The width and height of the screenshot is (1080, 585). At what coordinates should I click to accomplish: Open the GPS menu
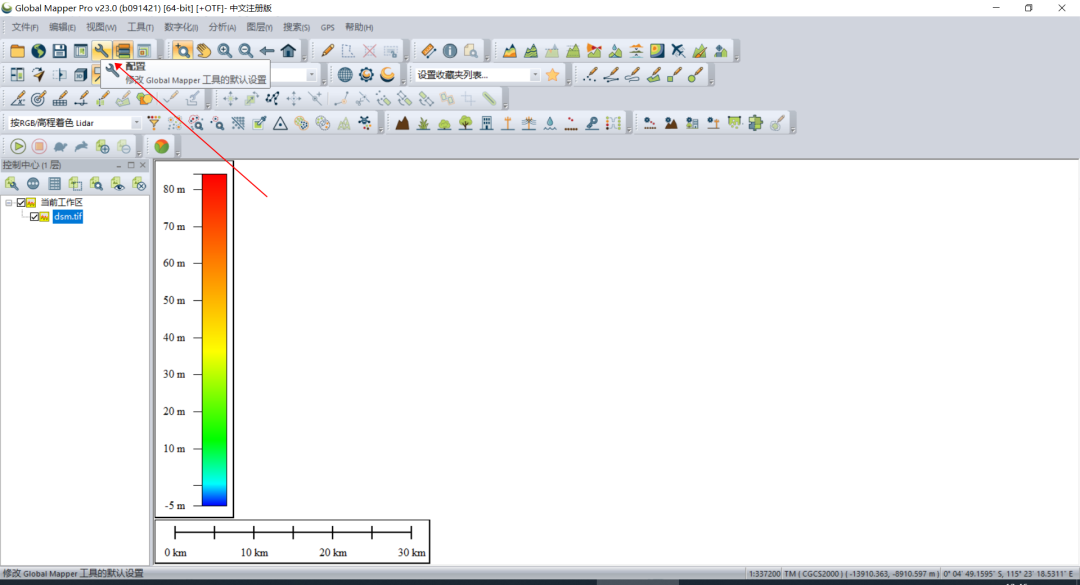tap(327, 27)
